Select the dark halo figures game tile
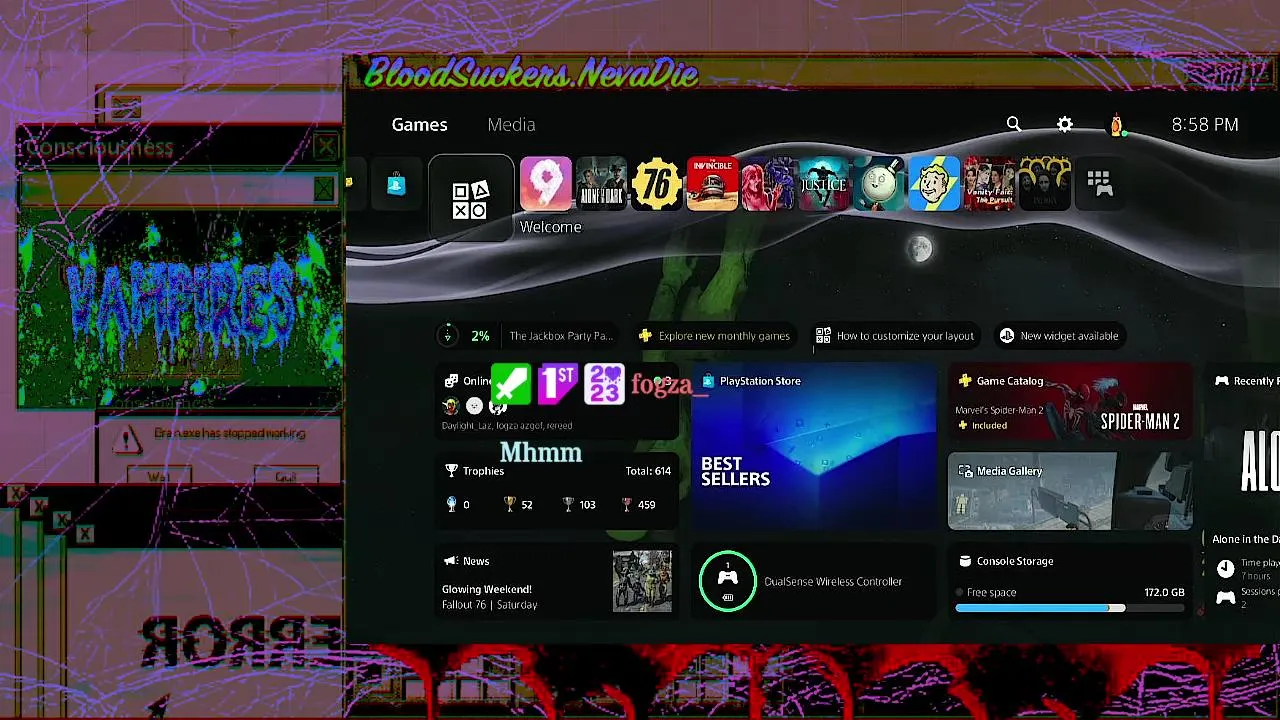 pyautogui.click(x=1045, y=184)
